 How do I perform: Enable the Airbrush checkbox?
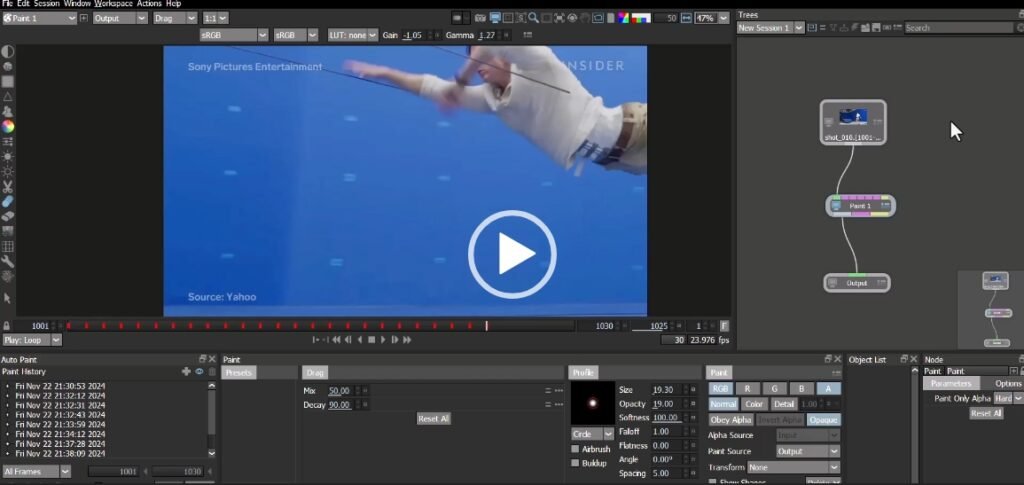575,449
